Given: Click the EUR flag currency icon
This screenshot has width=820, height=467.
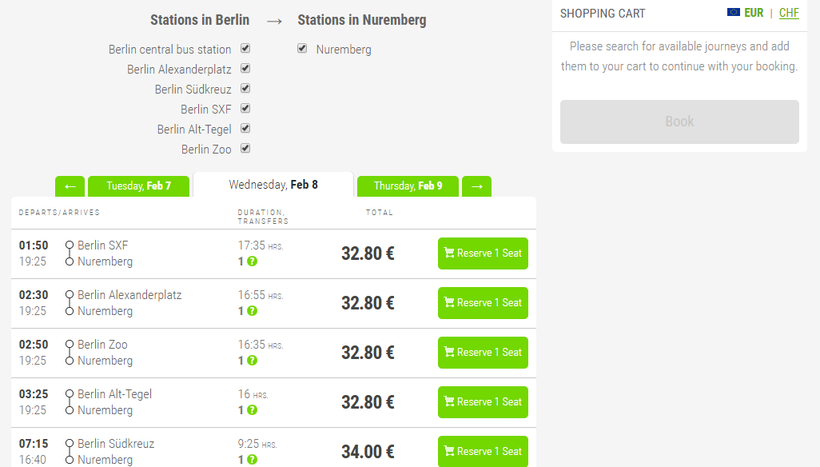Looking at the screenshot, I should click(734, 13).
